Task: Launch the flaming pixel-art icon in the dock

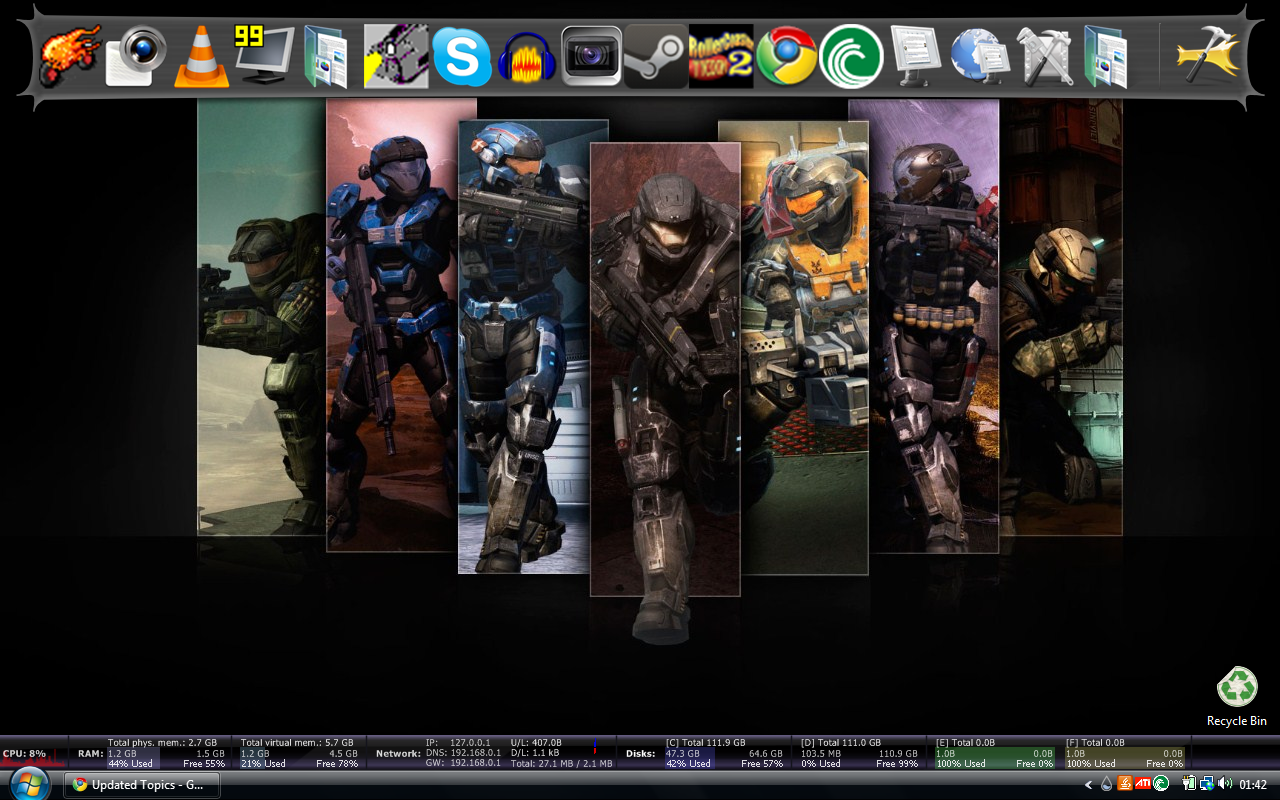Action: 70,56
